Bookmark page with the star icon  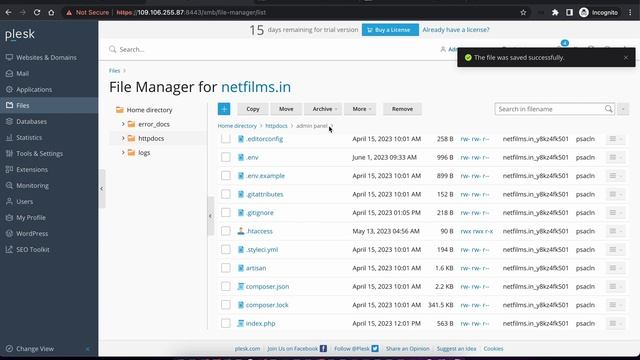pos(523,12)
